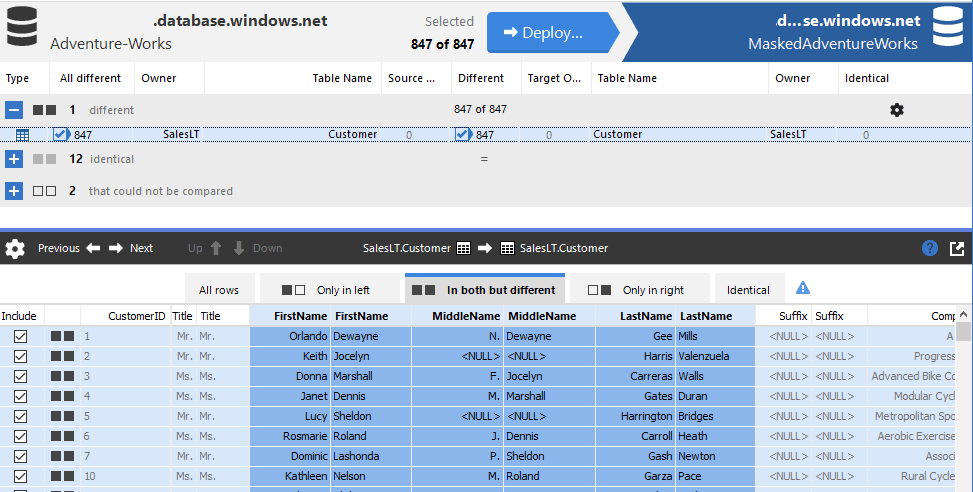The width and height of the screenshot is (973, 492).
Task: Click the Down label in navigation bar
Action: pos(267,248)
